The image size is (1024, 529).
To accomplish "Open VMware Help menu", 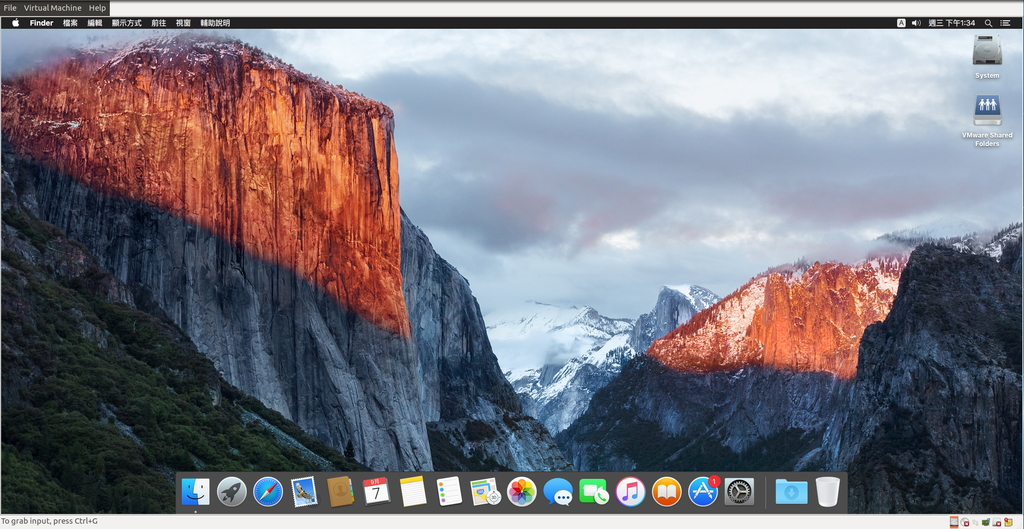I will pyautogui.click(x=97, y=8).
